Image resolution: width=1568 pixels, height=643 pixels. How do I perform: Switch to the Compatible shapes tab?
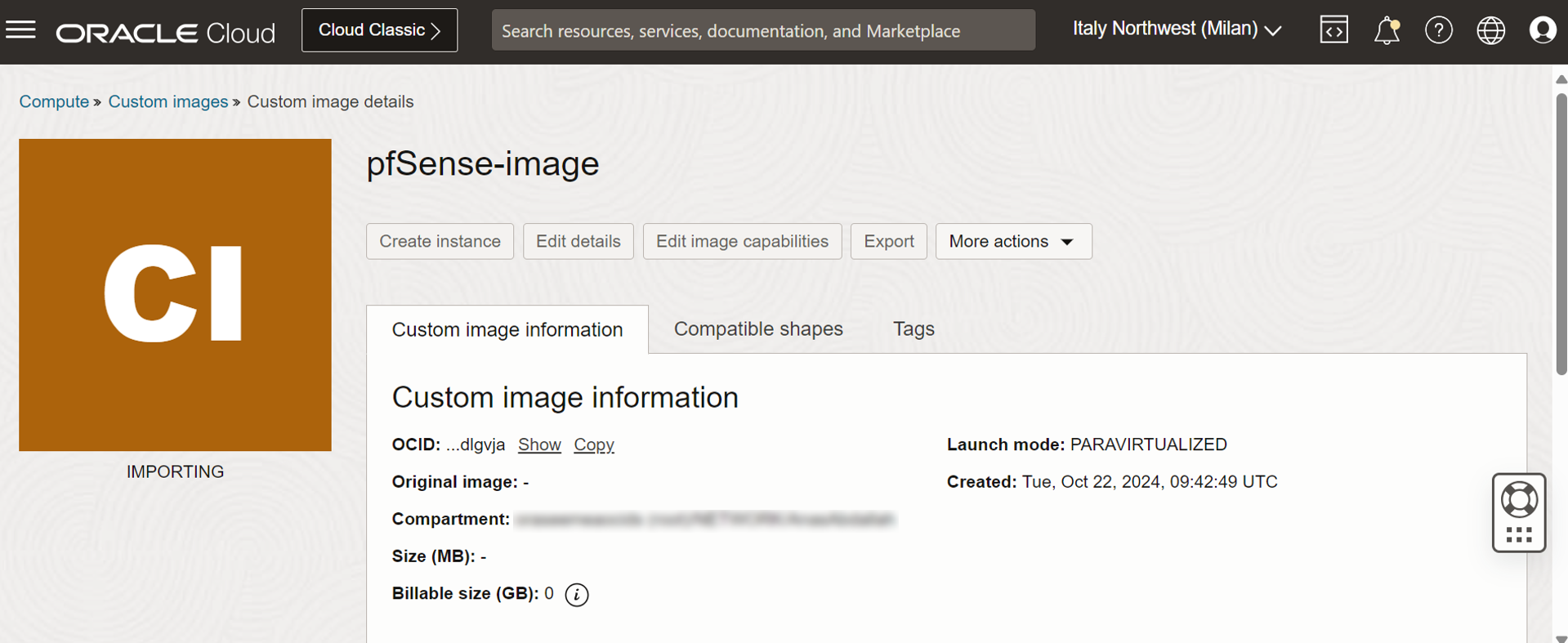tap(757, 328)
